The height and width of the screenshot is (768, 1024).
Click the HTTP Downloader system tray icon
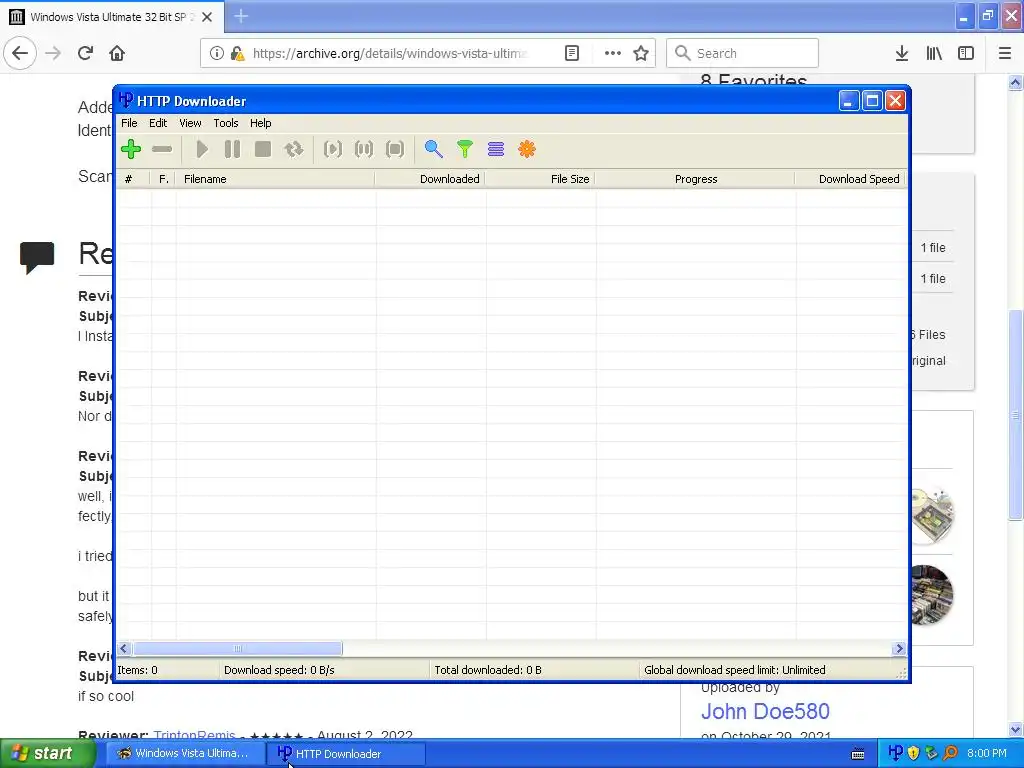pos(896,753)
